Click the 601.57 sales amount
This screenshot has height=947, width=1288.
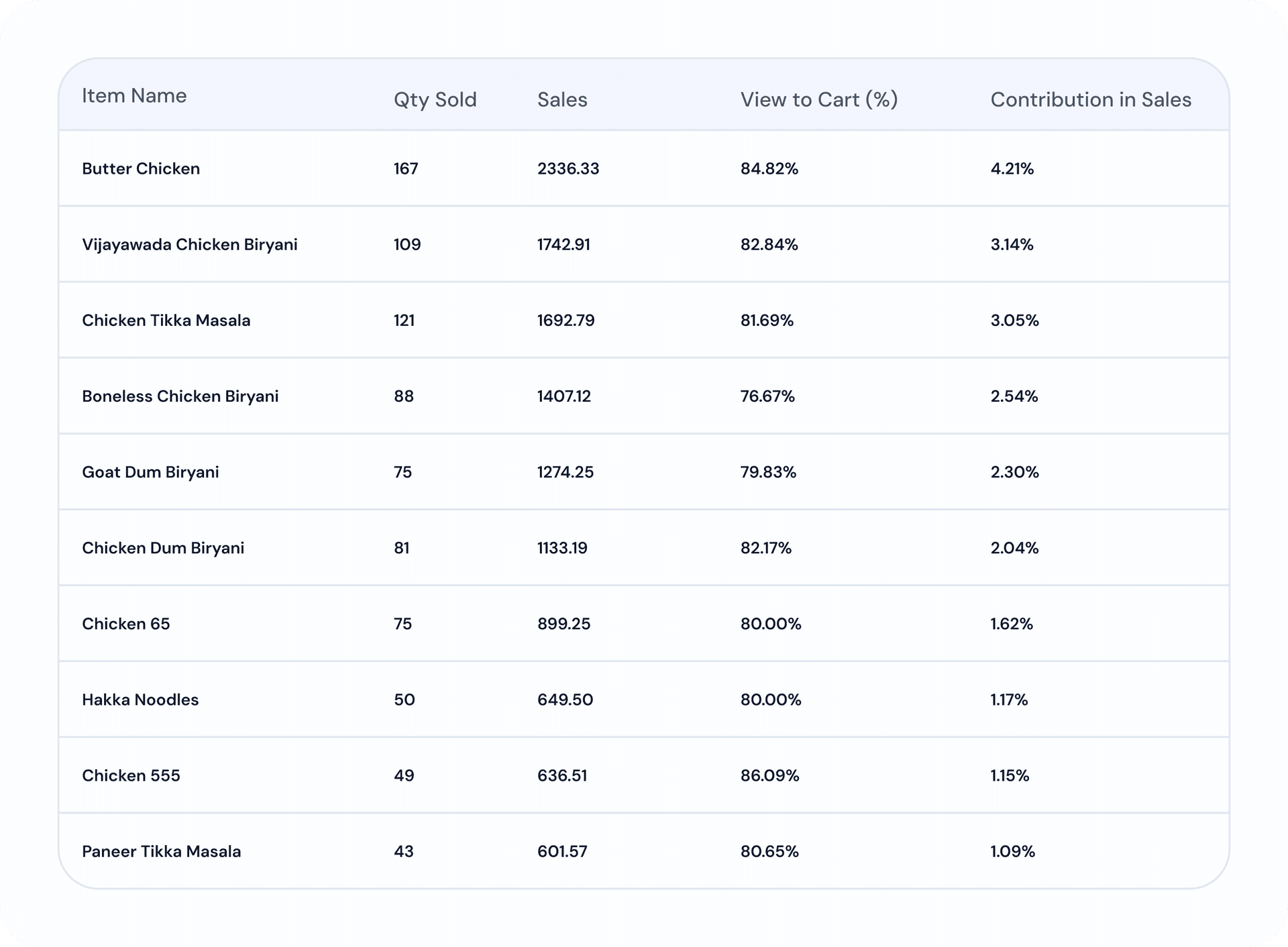(x=562, y=851)
